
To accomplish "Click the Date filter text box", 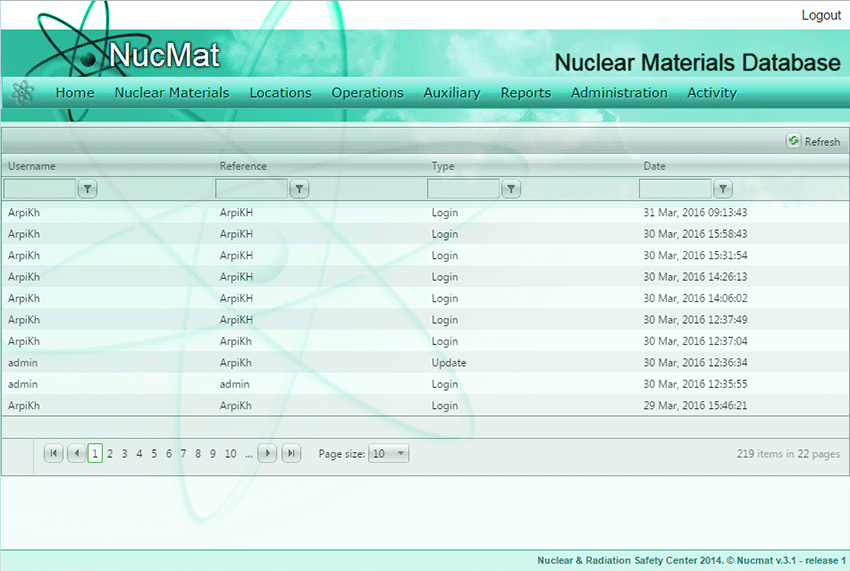I will 675,189.
